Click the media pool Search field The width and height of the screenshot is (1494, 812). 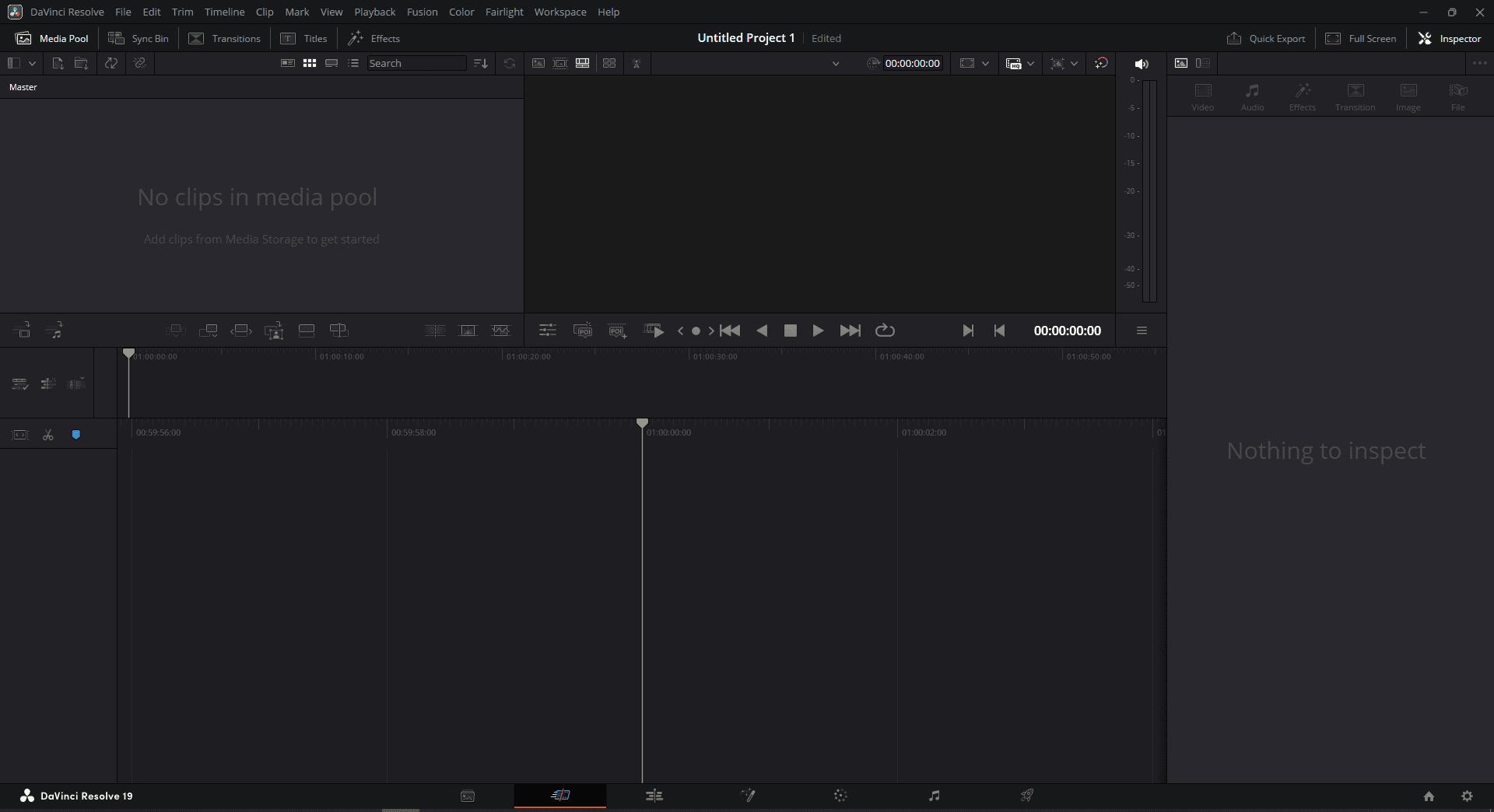(416, 63)
